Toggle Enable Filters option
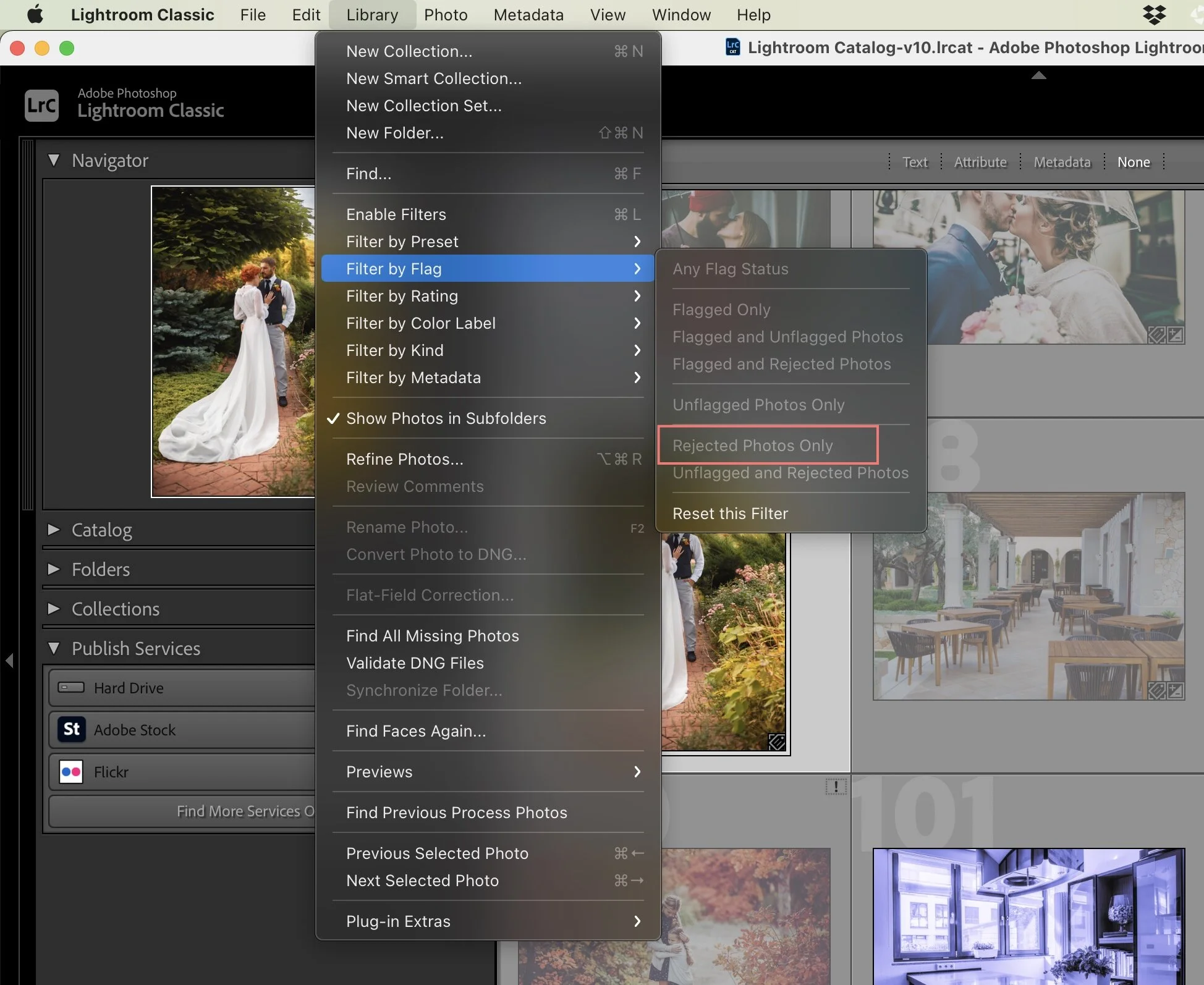This screenshot has height=985, width=1204. tap(396, 214)
